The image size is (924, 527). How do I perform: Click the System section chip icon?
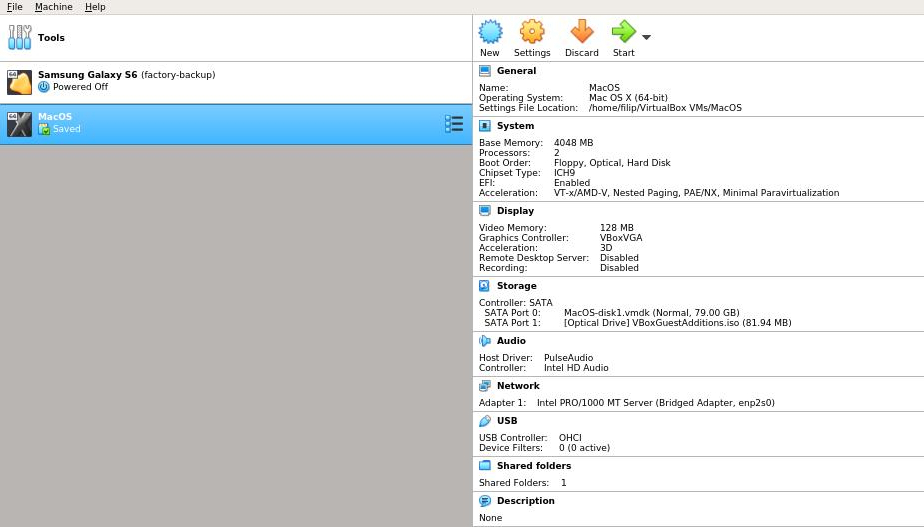pyautogui.click(x=485, y=126)
